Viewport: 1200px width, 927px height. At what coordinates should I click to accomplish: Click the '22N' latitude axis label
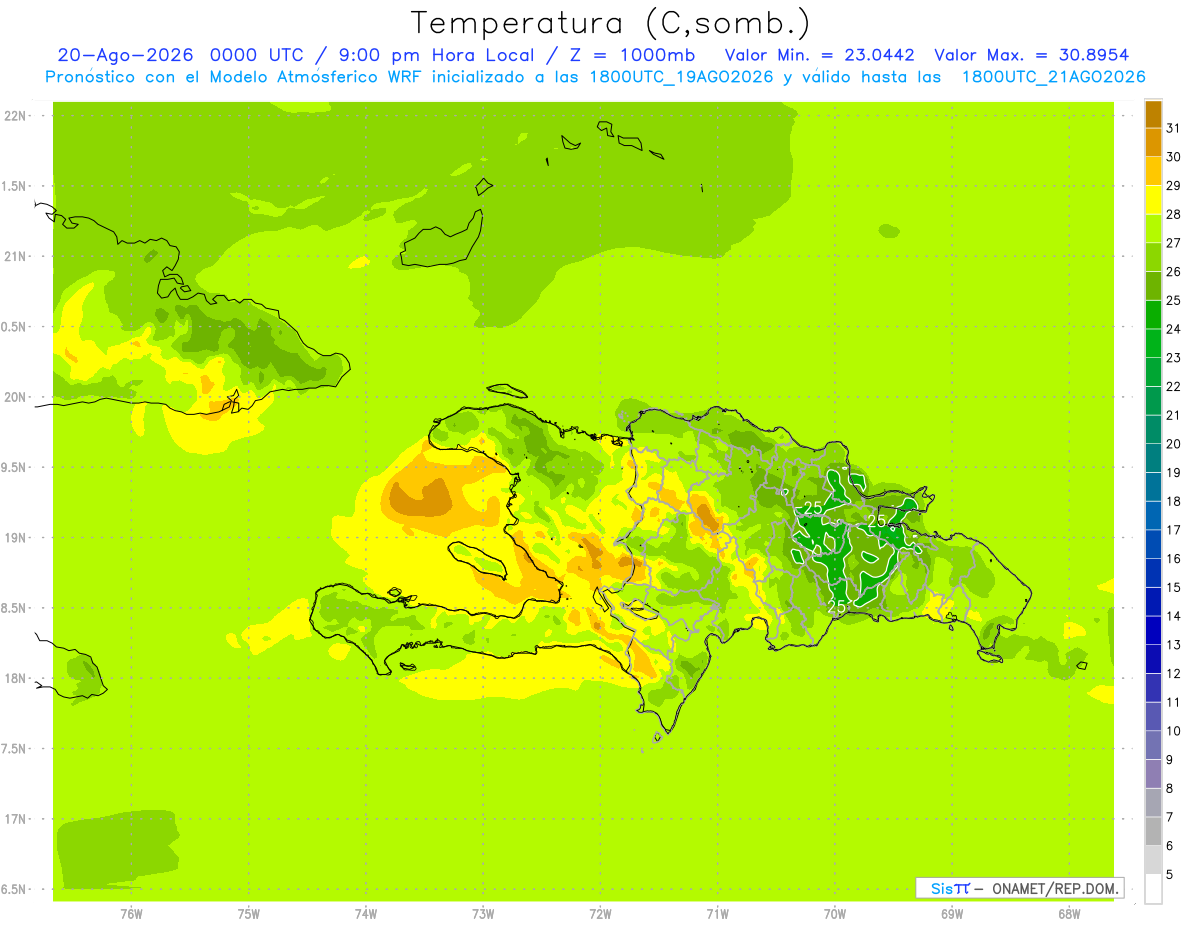16,115
